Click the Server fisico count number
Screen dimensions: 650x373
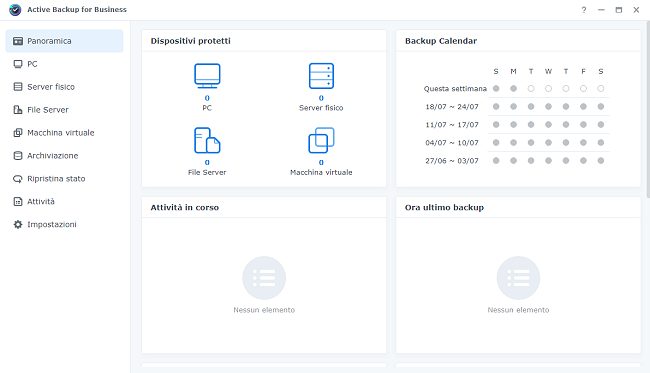(321, 98)
